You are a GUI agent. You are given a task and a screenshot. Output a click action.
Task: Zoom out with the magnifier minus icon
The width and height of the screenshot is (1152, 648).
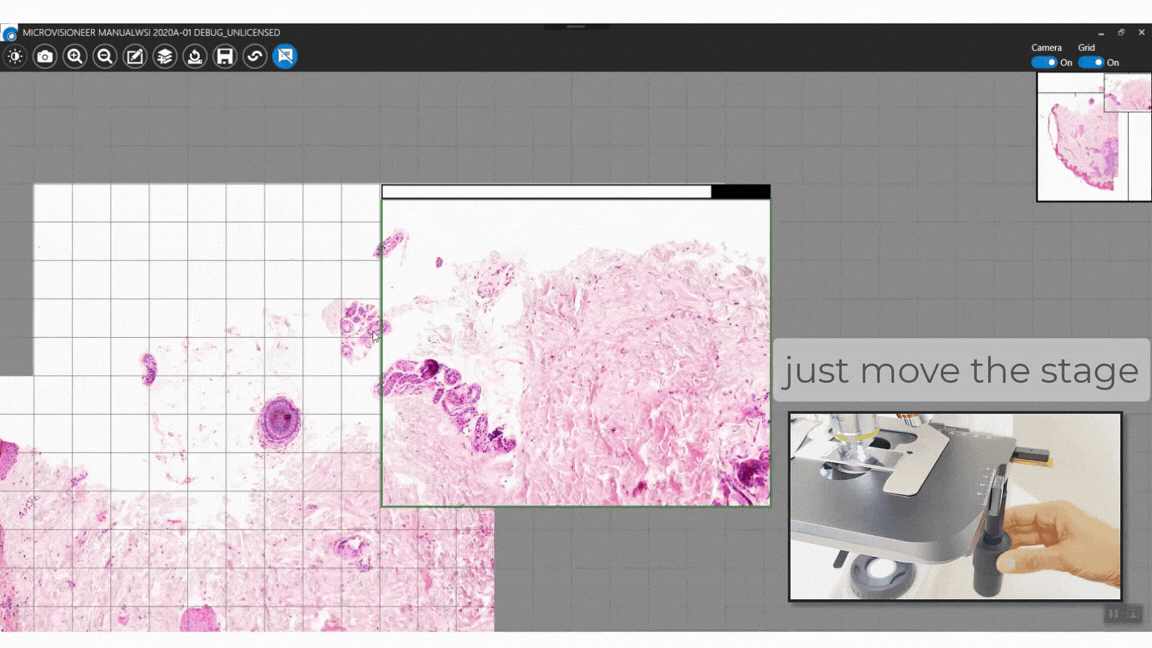[105, 57]
